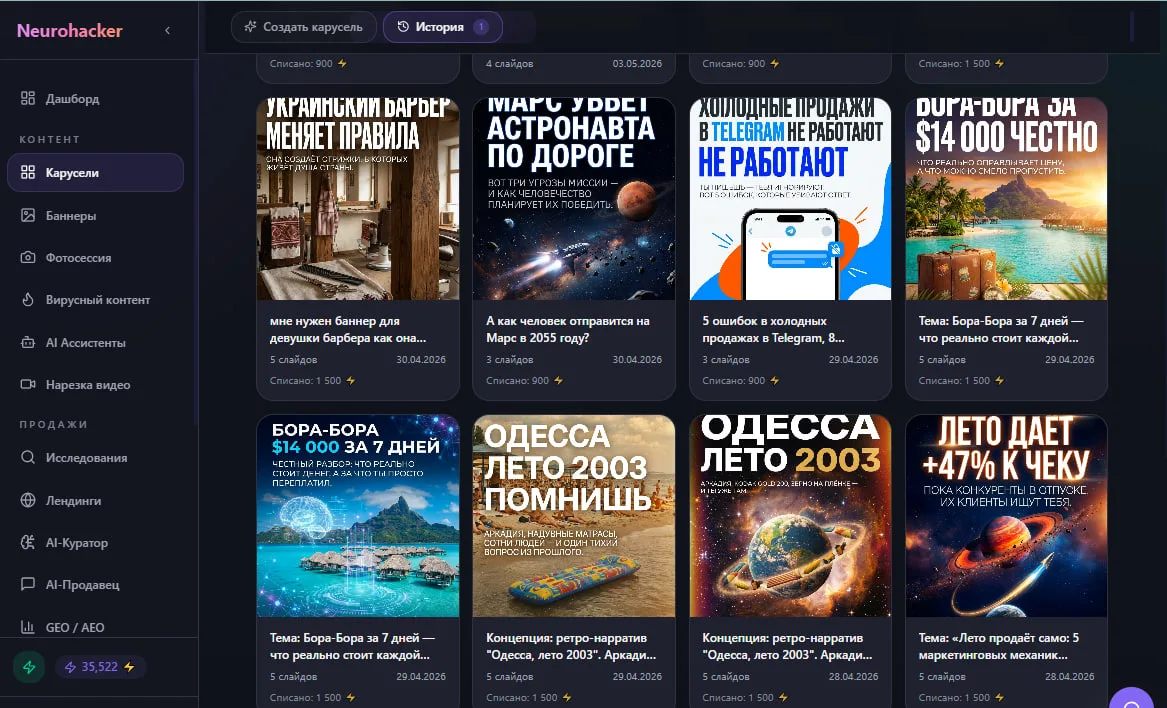
Task: Open Нарезка видео section
Action: [88, 384]
